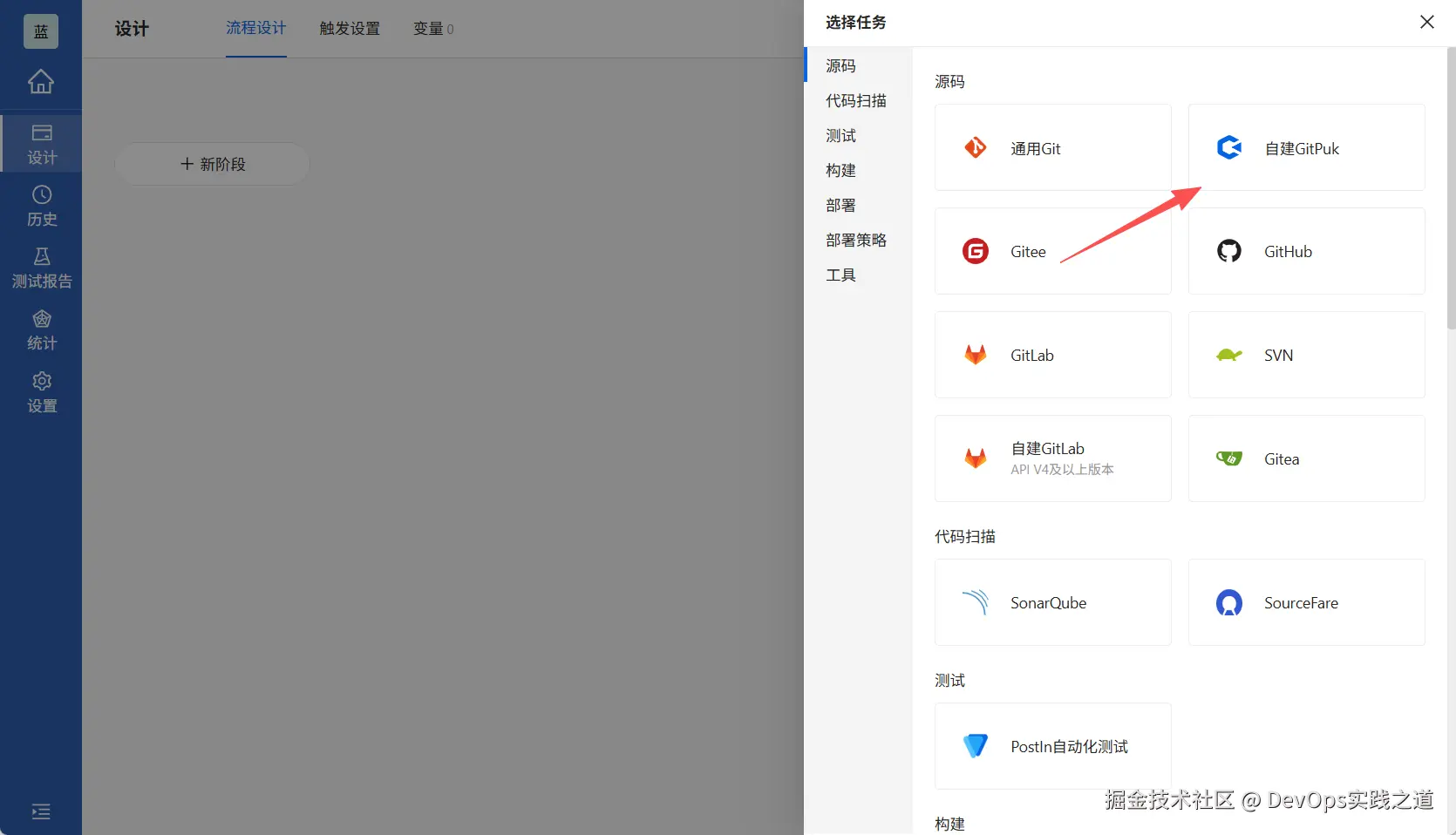Choose the SourceFare task label
Viewport: 1456px width, 835px height.
point(1301,603)
